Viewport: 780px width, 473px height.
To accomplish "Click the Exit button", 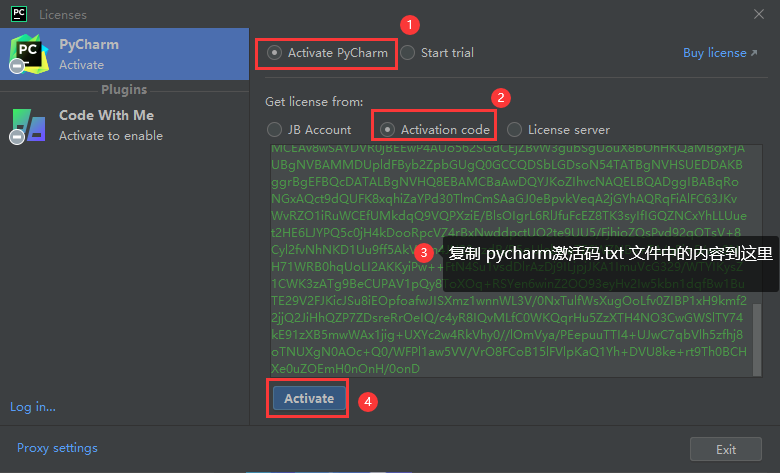I will 726,450.
